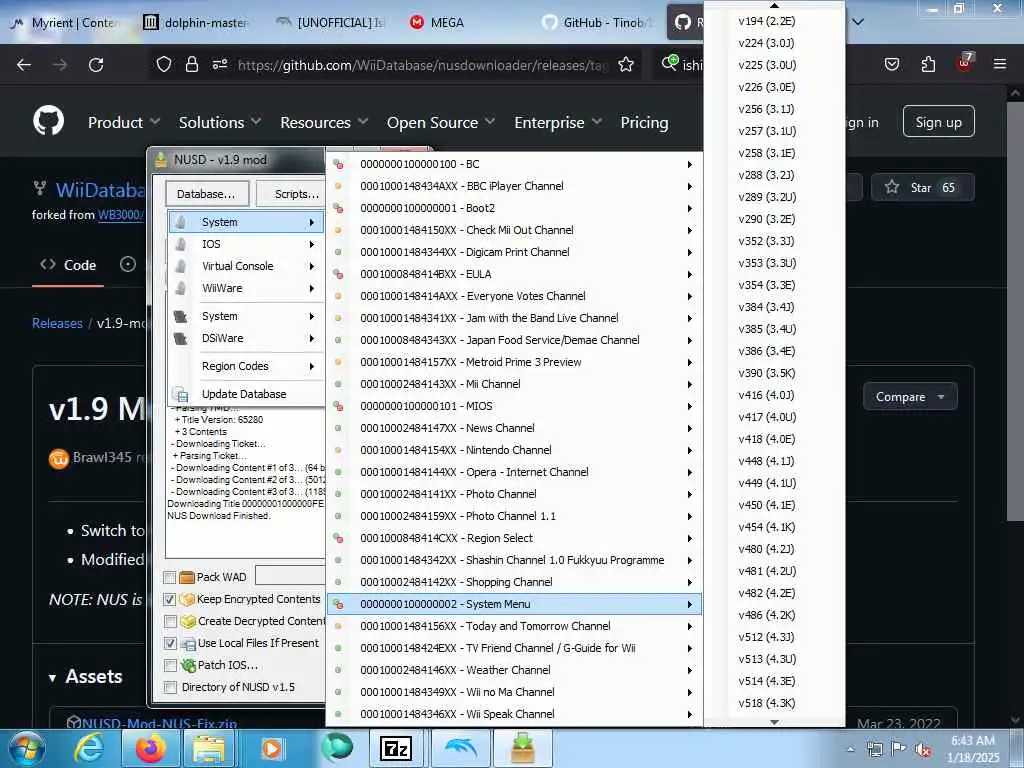Bookmark this page with the star icon
1024x768 pixels.
626,65
